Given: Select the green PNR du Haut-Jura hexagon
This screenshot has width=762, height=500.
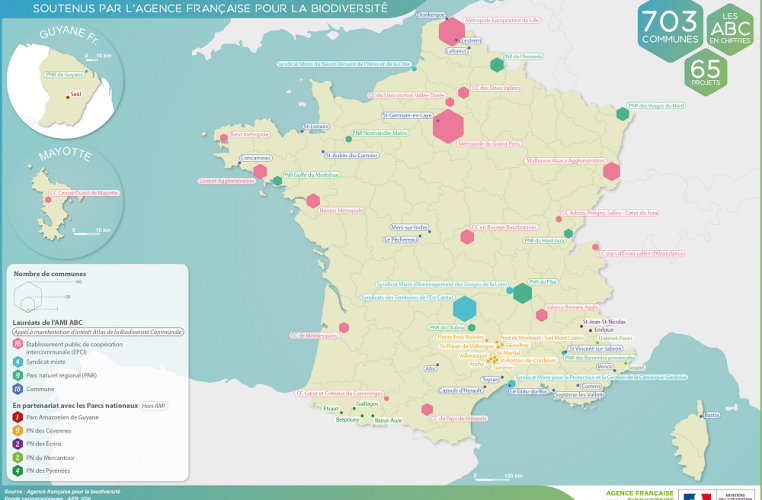Looking at the screenshot, I should (568, 234).
